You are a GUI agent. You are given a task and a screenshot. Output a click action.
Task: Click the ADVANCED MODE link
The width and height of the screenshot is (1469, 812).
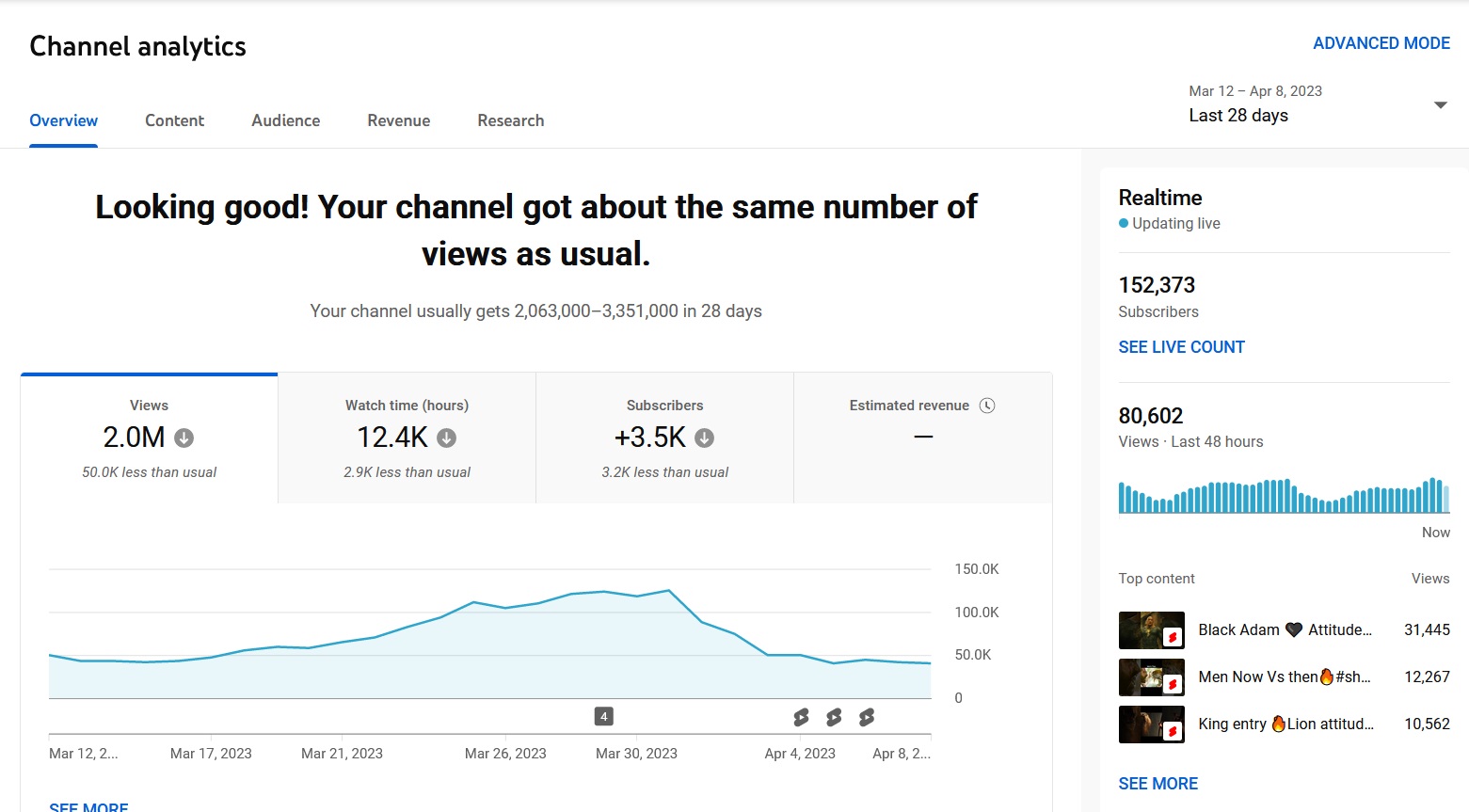tap(1381, 43)
